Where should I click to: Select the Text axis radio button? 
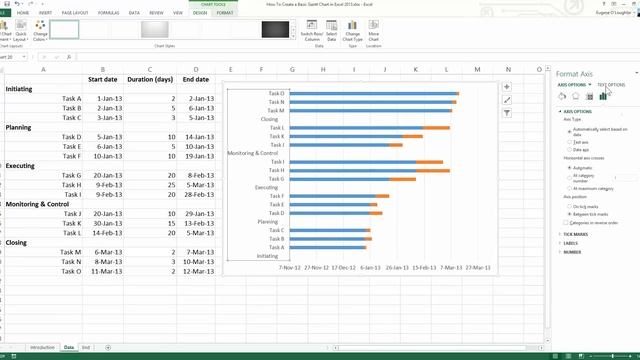(x=569, y=142)
